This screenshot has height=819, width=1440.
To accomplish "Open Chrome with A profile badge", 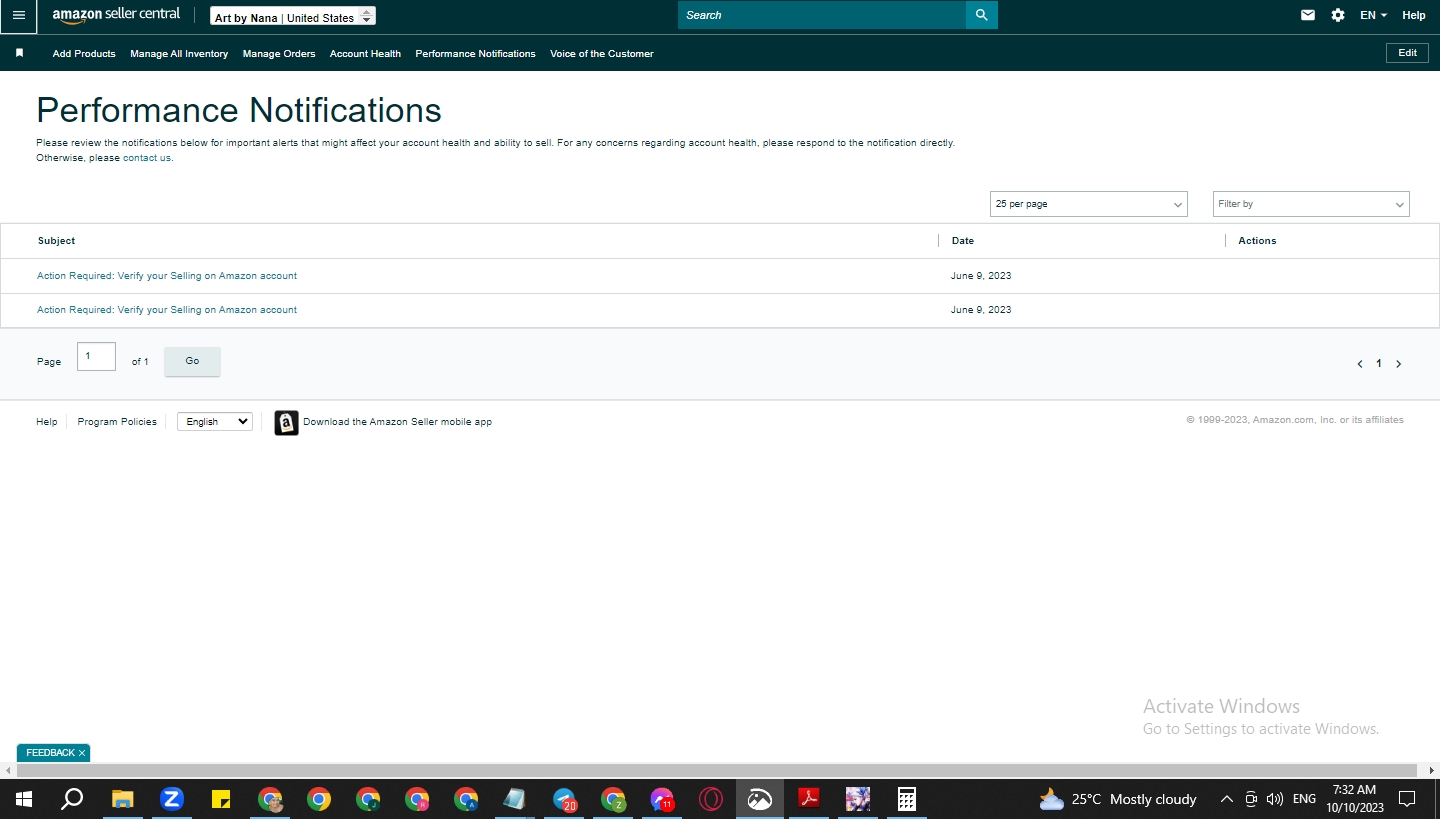I will tap(466, 799).
